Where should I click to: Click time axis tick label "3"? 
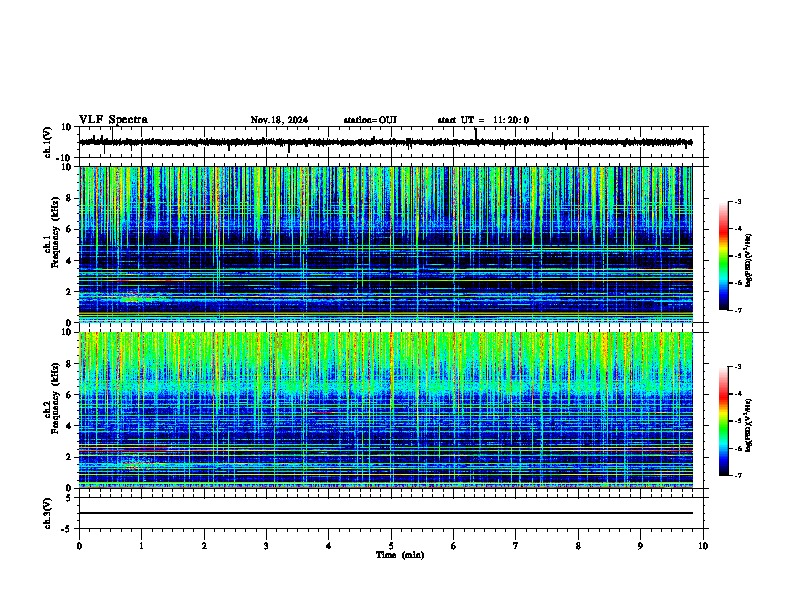click(x=266, y=546)
